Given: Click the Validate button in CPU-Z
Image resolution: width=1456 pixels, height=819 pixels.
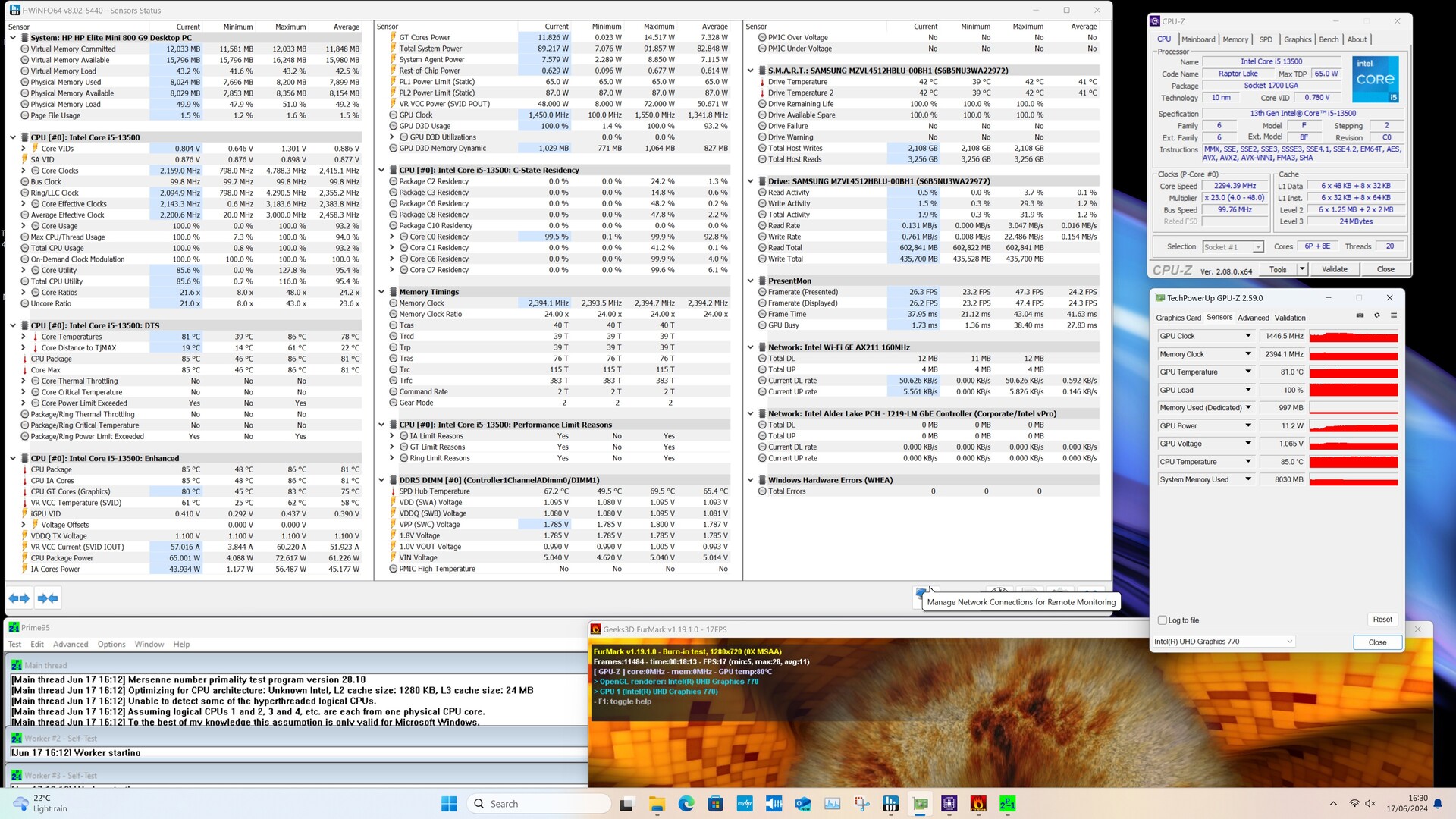Looking at the screenshot, I should click(x=1334, y=269).
